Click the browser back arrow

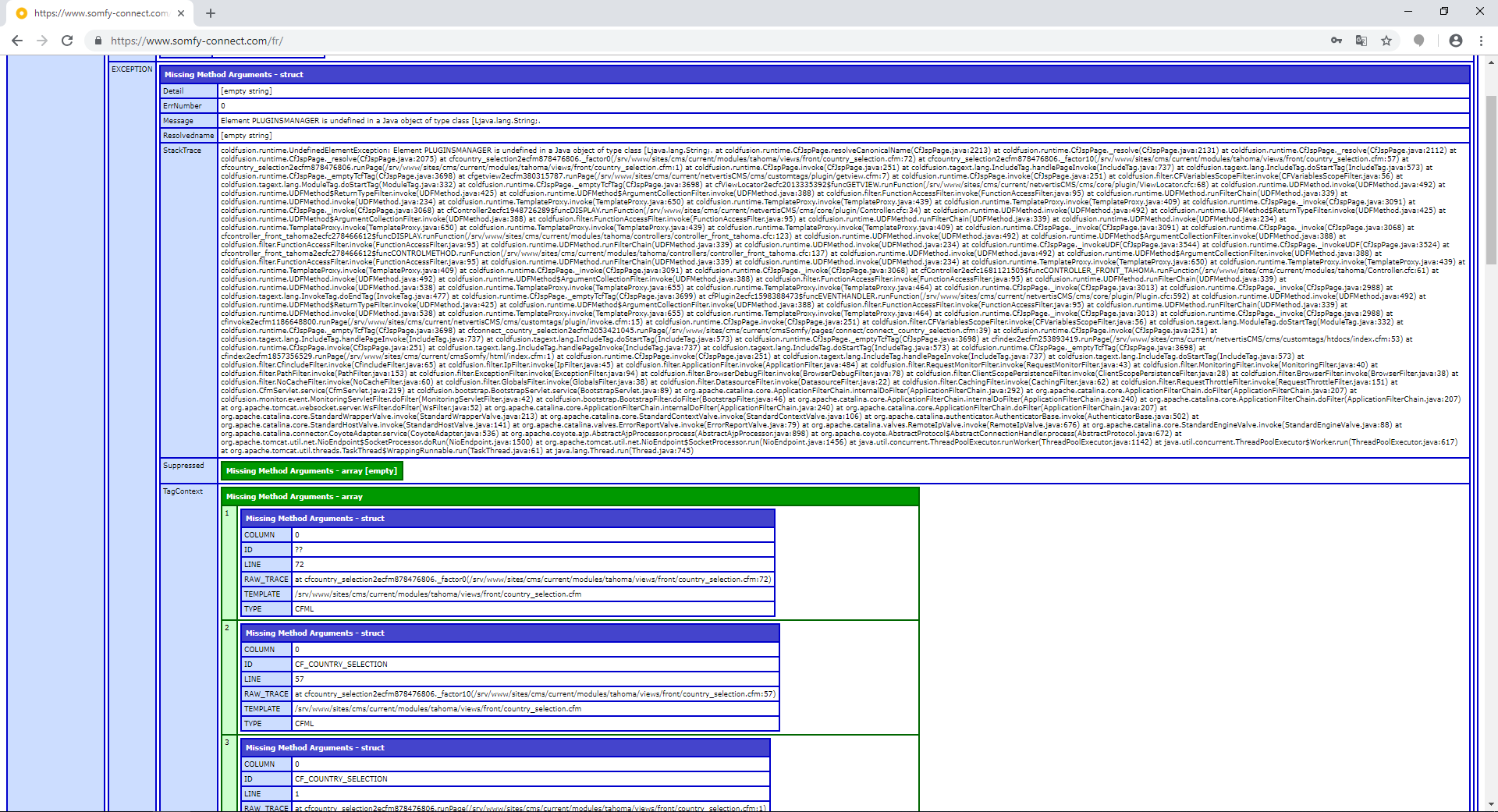17,41
